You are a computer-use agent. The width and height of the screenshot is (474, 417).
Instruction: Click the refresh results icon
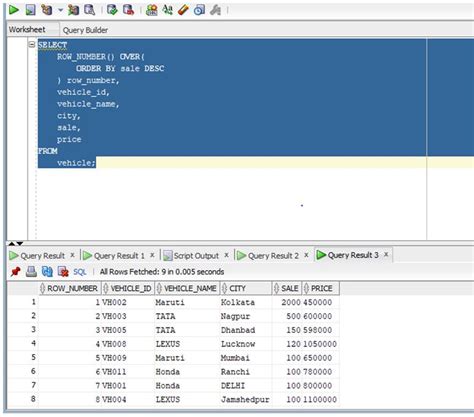coord(47,272)
